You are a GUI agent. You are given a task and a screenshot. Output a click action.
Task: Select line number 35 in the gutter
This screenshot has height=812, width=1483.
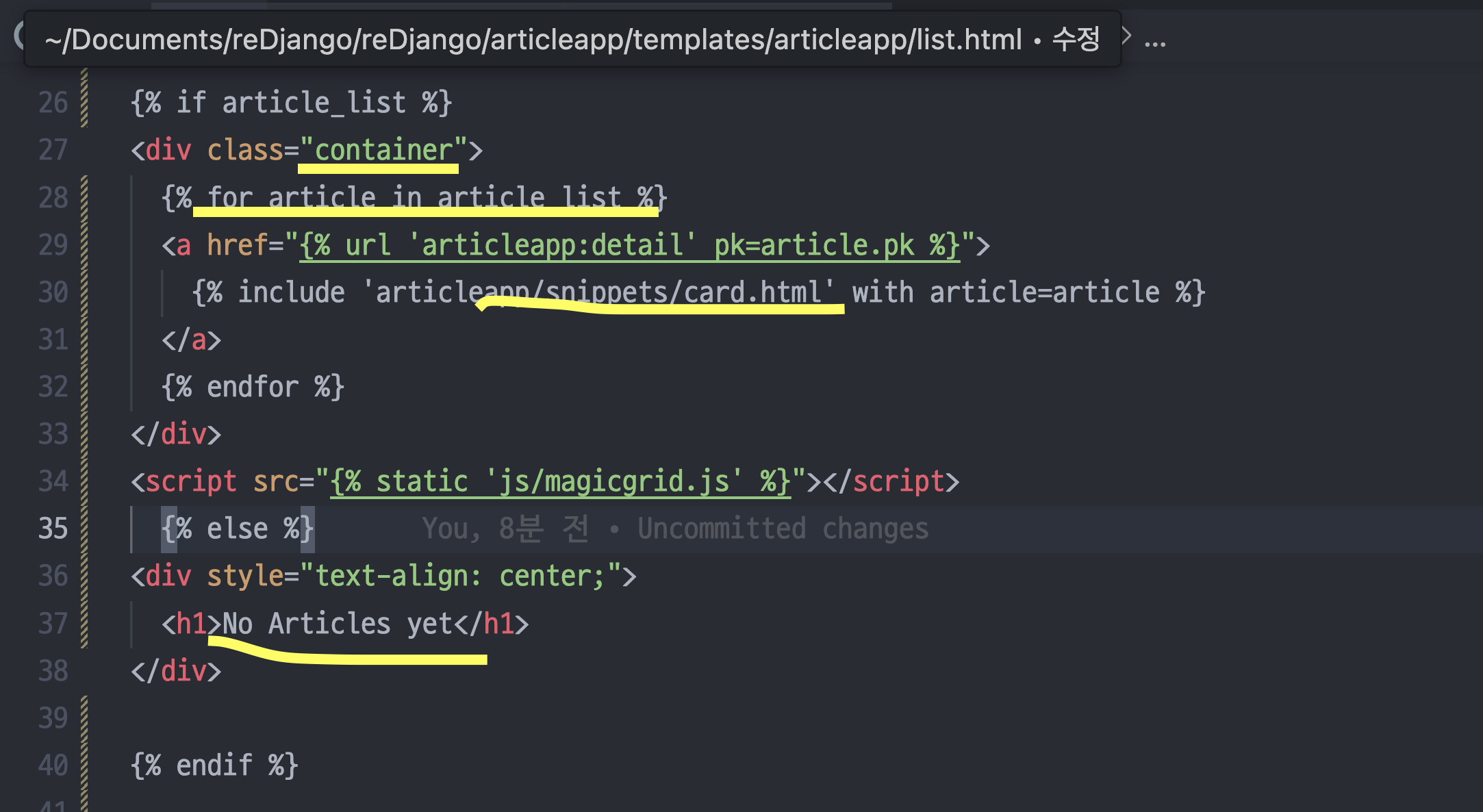click(53, 529)
